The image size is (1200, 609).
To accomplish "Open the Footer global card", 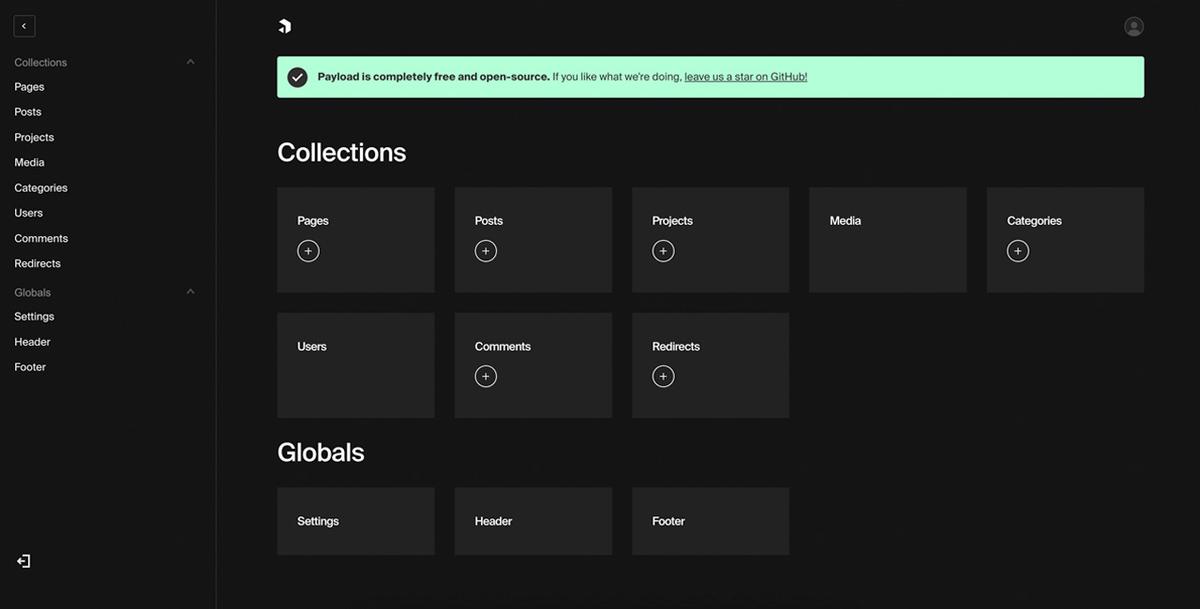I will 710,521.
